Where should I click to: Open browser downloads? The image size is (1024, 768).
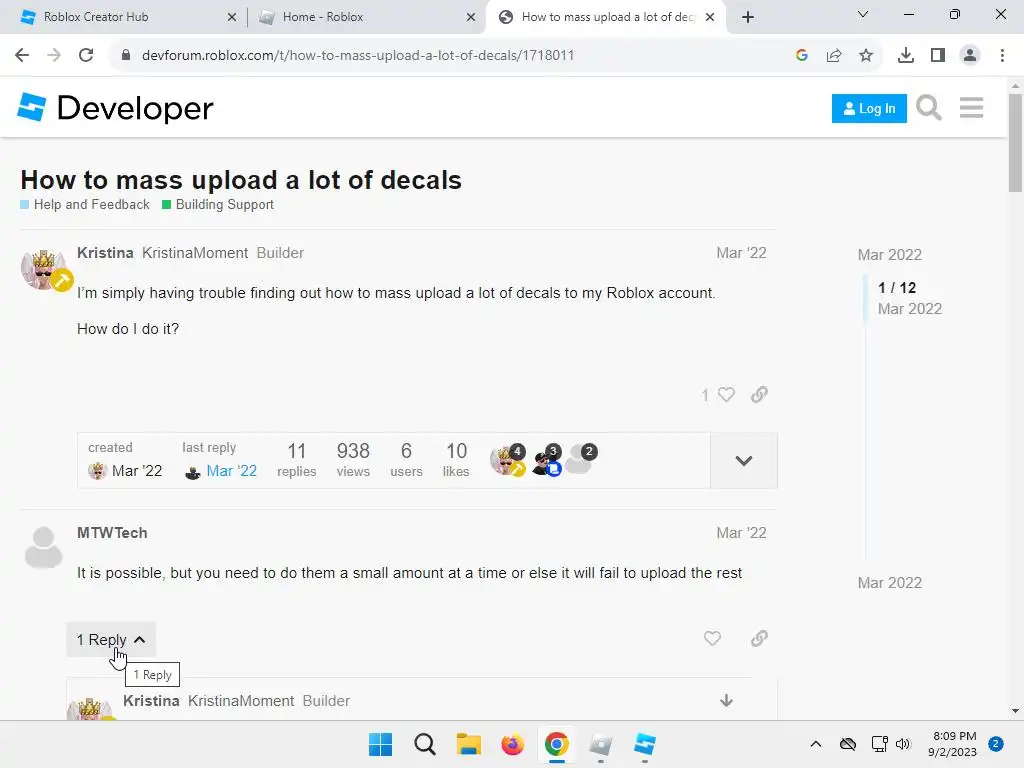(906, 55)
